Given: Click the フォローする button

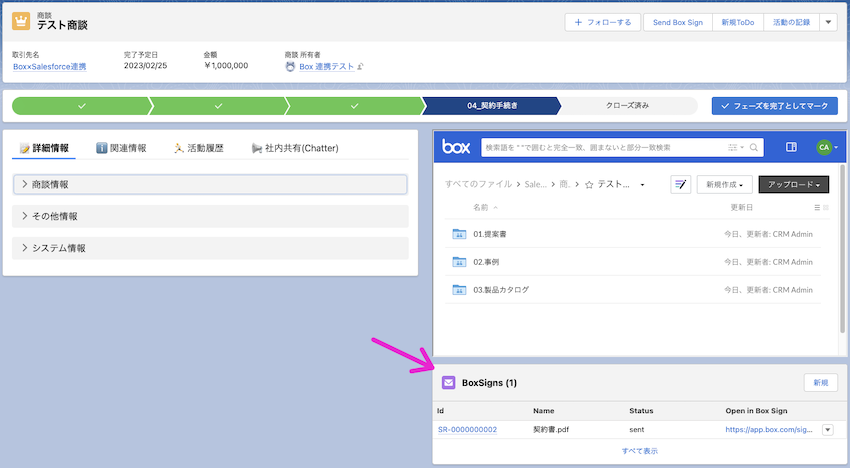Looking at the screenshot, I should click(x=603, y=22).
